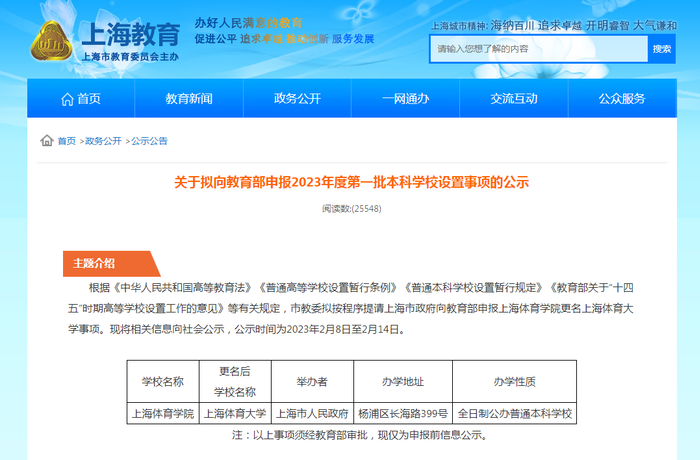This screenshot has height=460, width=700.
Task: Click the slogan 办好人民满意的教育
Action: 248,23
